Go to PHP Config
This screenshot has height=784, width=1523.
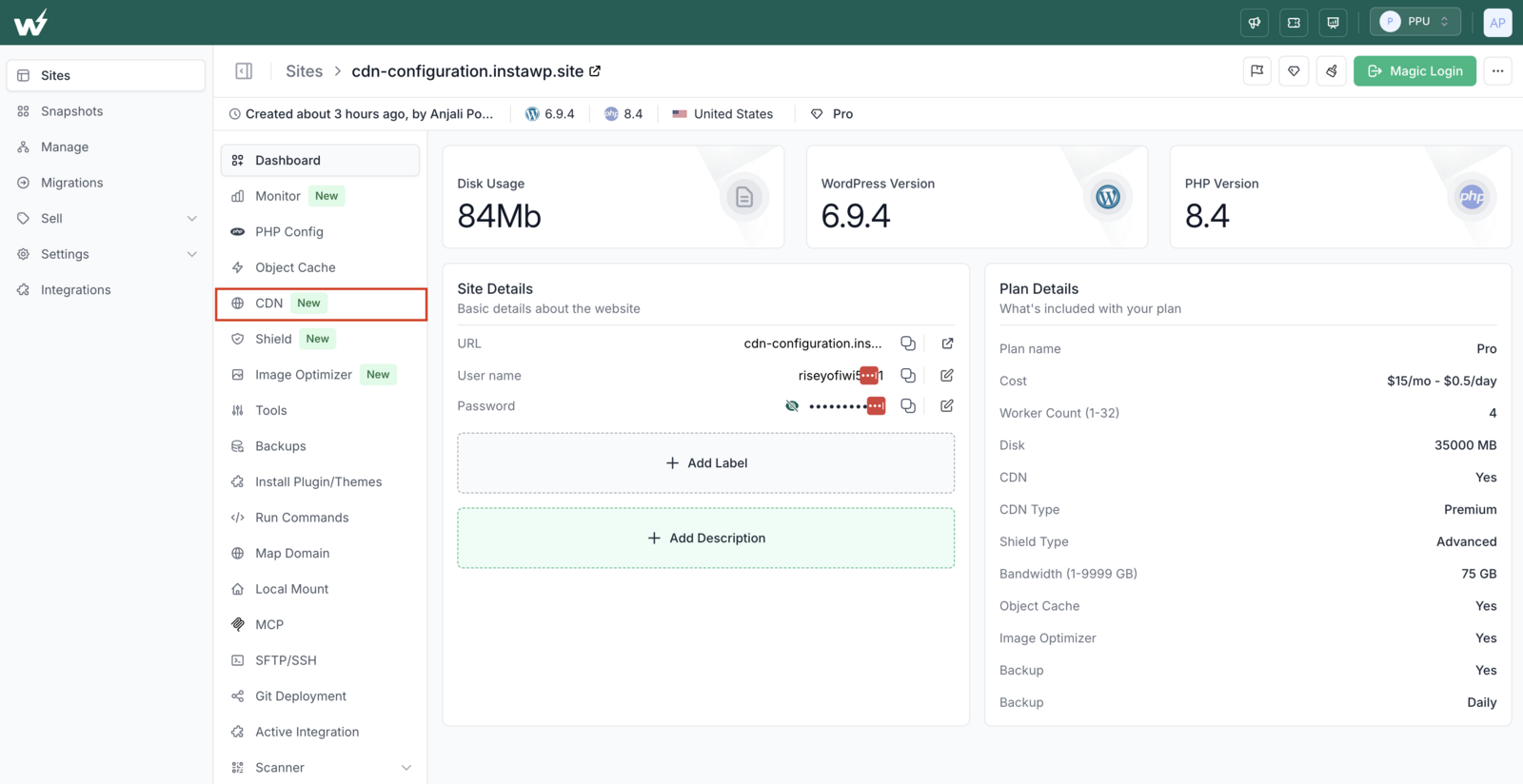tap(320, 232)
